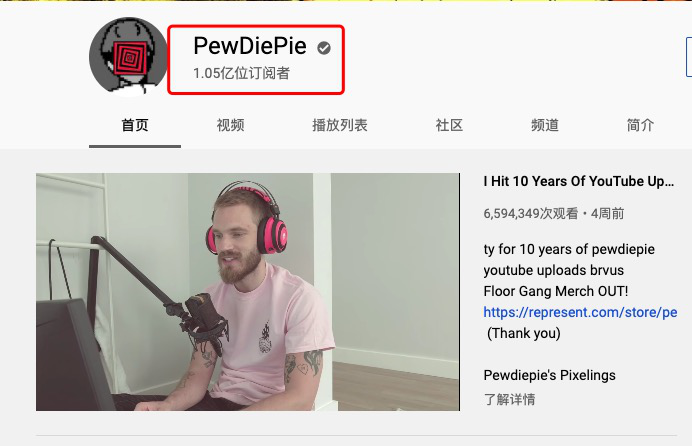Open the 播放列表 tab
Image resolution: width=692 pixels, height=446 pixels.
point(340,125)
